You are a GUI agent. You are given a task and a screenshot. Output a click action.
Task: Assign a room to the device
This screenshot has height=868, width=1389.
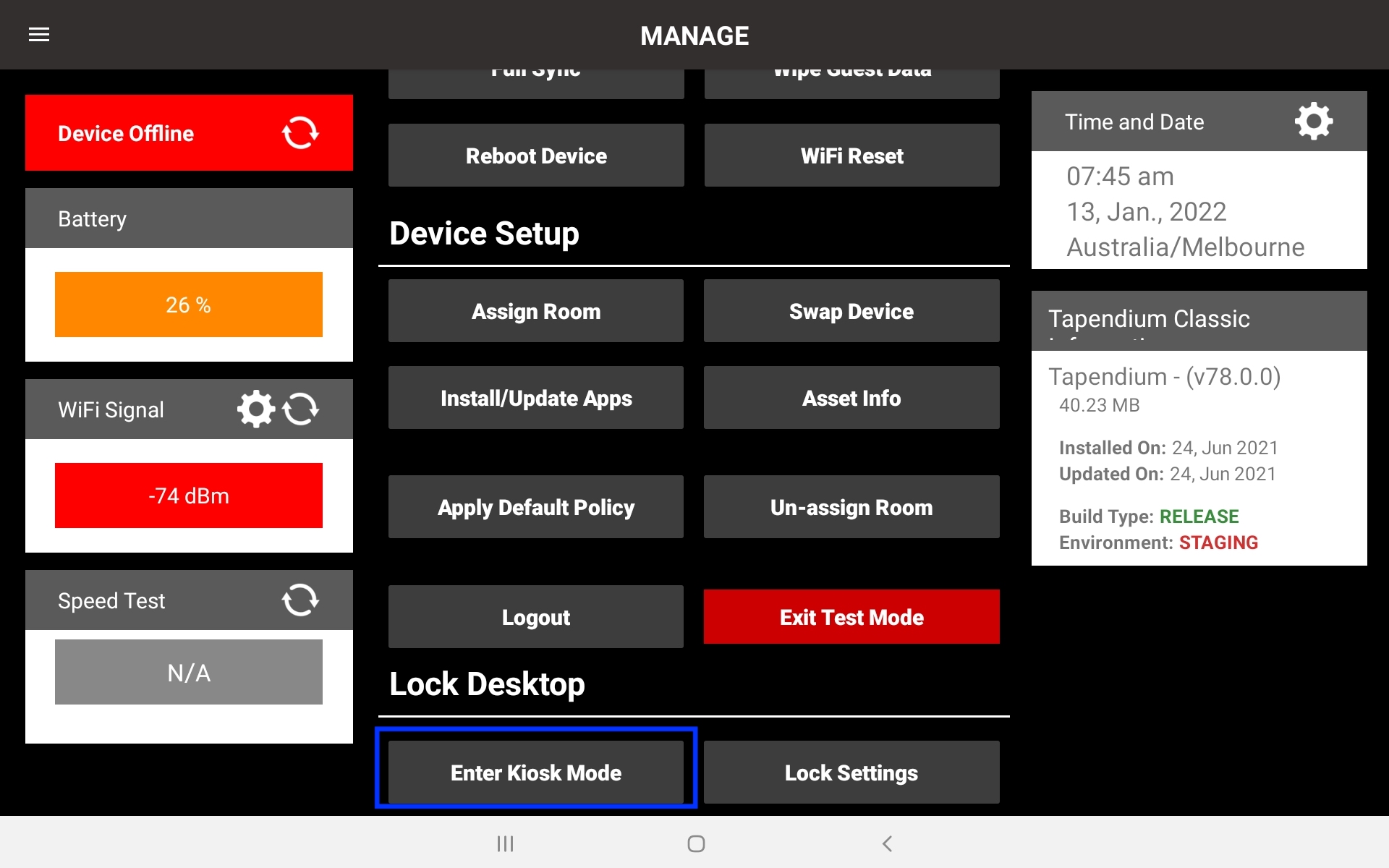[x=535, y=311]
